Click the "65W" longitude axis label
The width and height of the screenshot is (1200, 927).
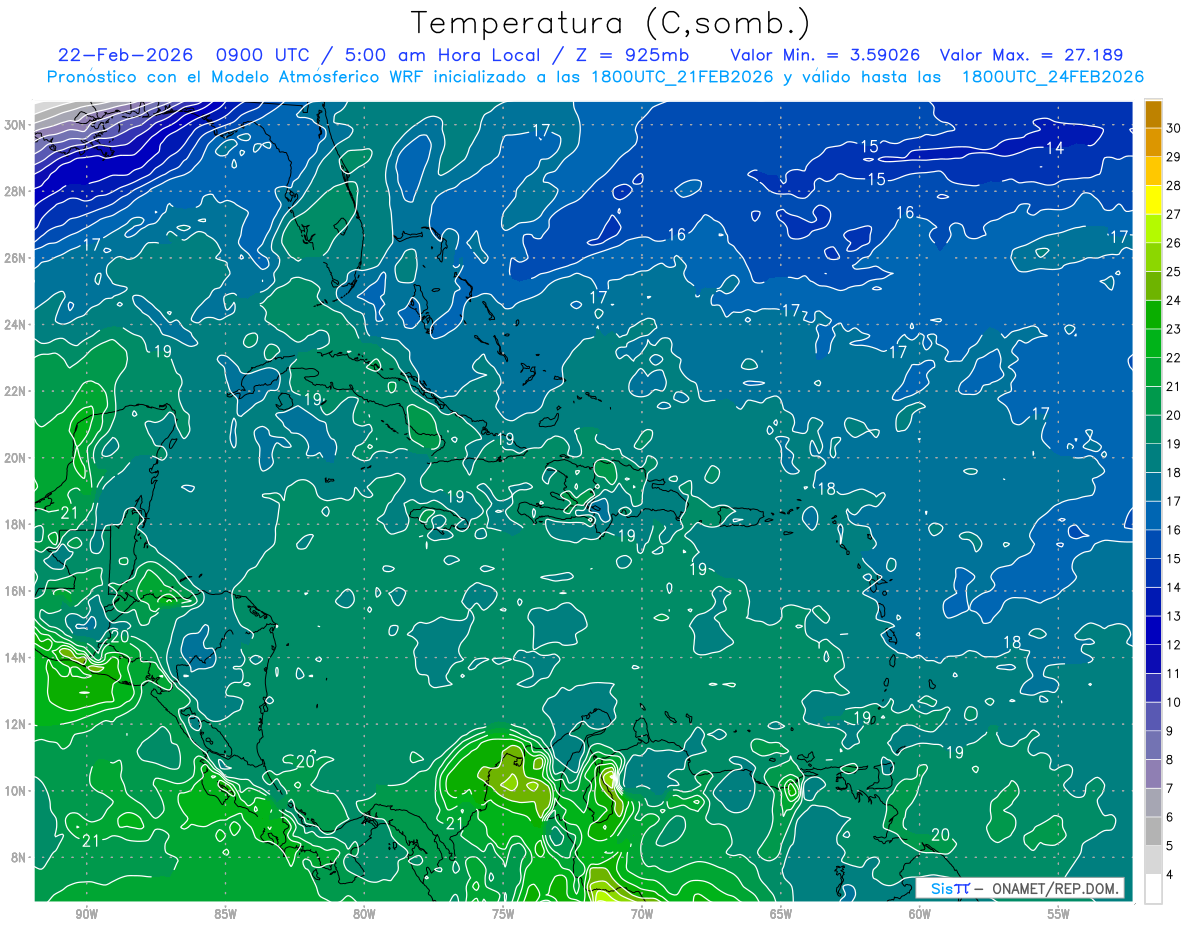tap(781, 914)
